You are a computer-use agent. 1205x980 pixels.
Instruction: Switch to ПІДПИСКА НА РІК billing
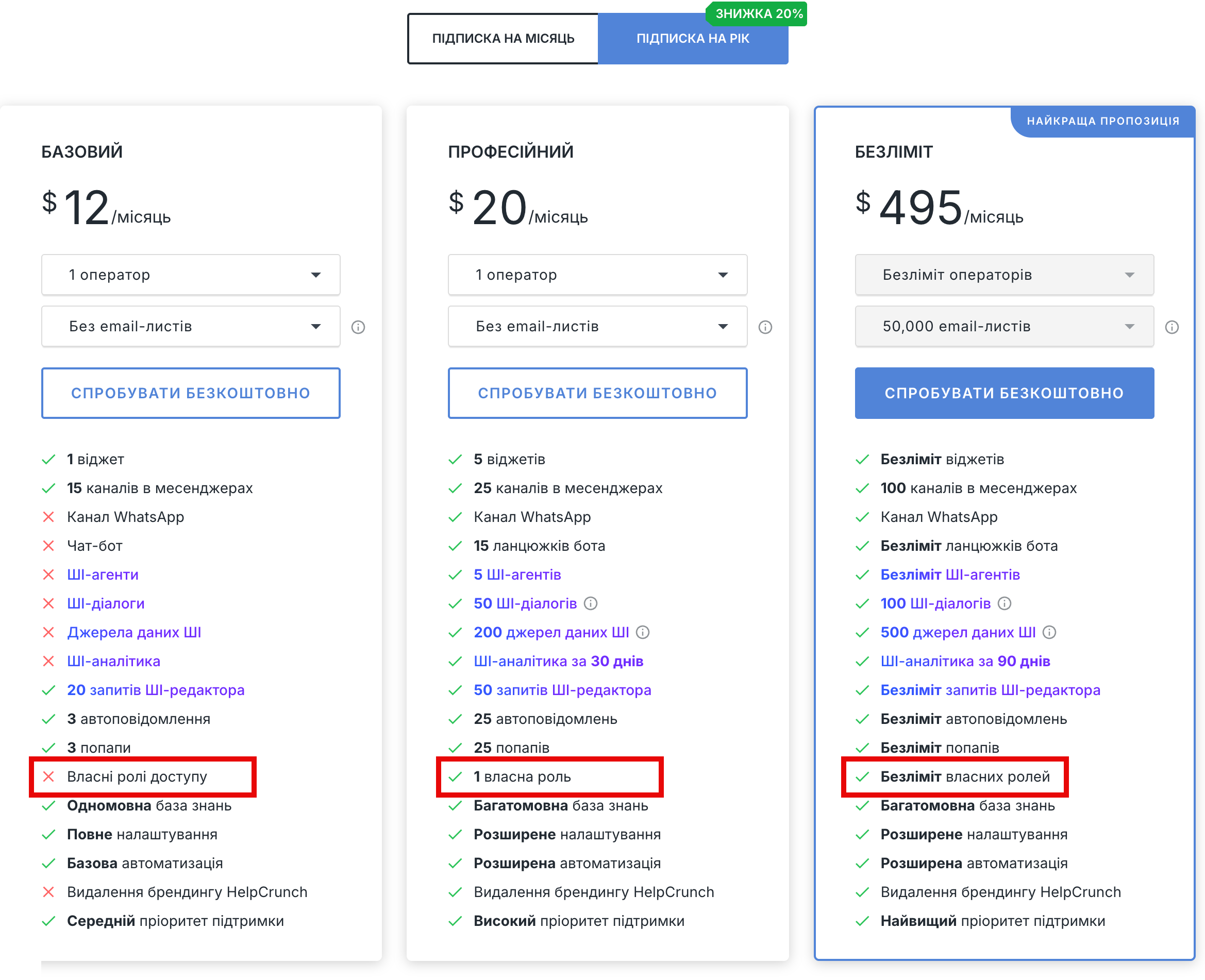[x=692, y=39]
